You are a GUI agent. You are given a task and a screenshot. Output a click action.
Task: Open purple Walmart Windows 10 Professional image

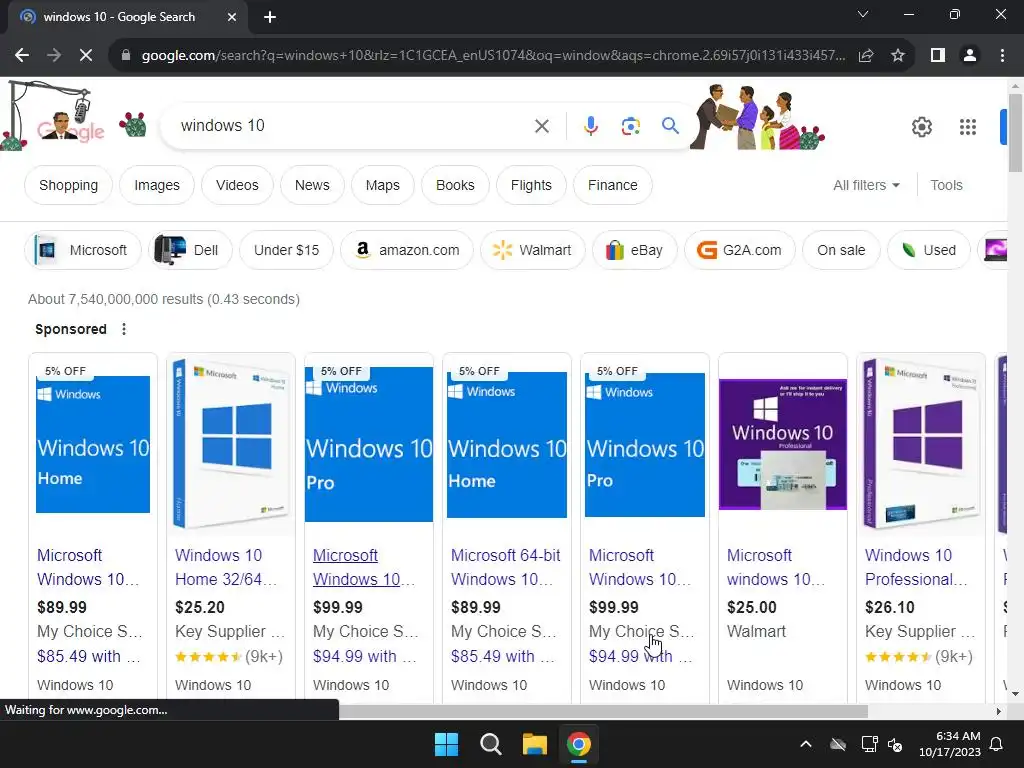click(x=782, y=444)
